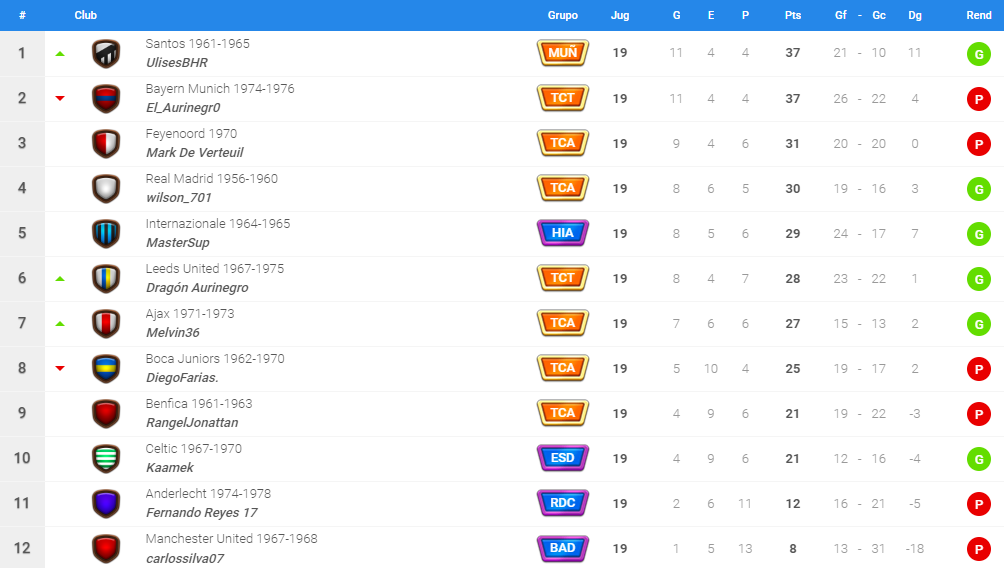Click the RDC group badge for Anderlecht

(562, 503)
